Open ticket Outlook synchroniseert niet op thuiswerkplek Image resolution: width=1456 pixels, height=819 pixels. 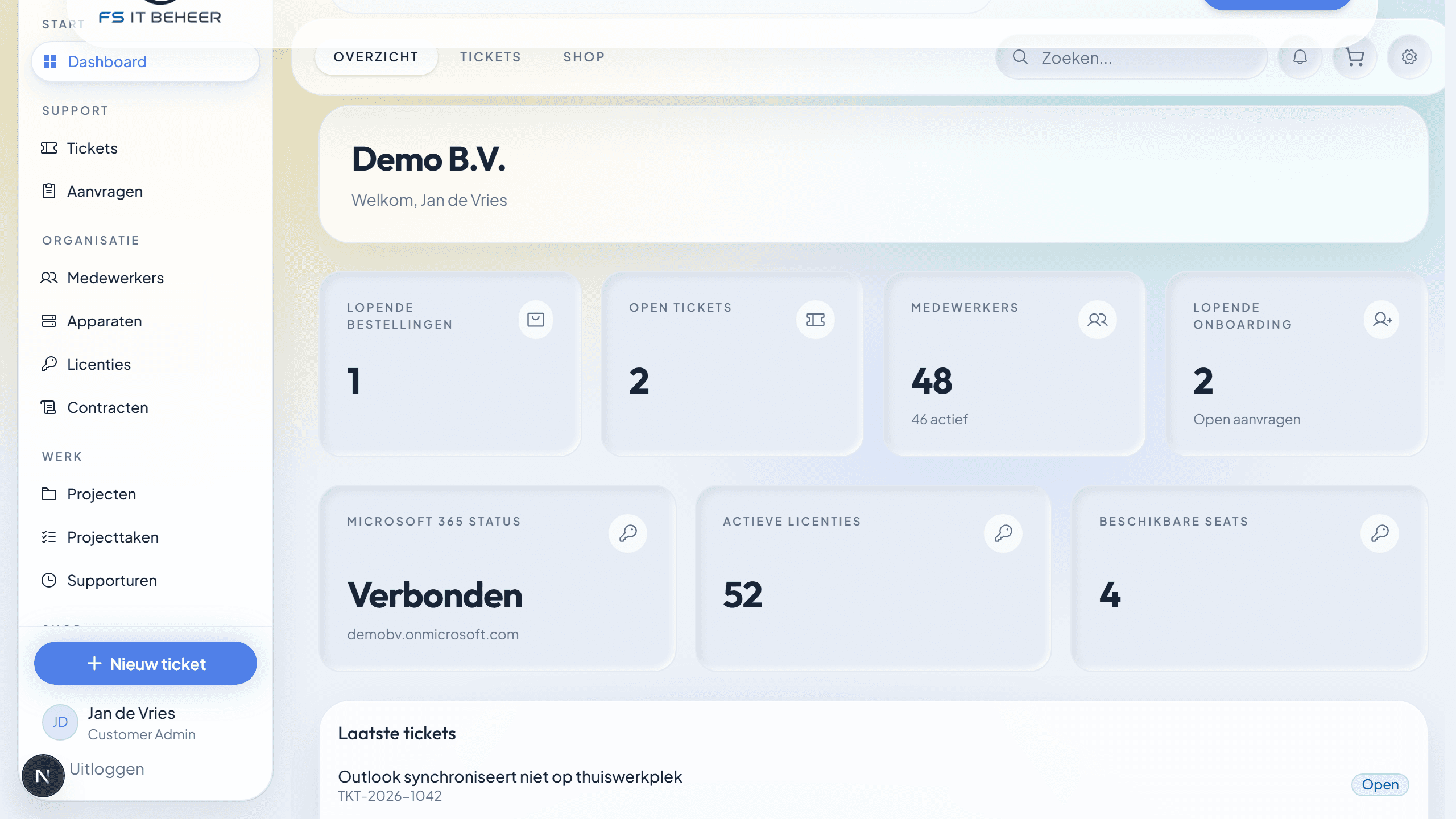[510, 777]
